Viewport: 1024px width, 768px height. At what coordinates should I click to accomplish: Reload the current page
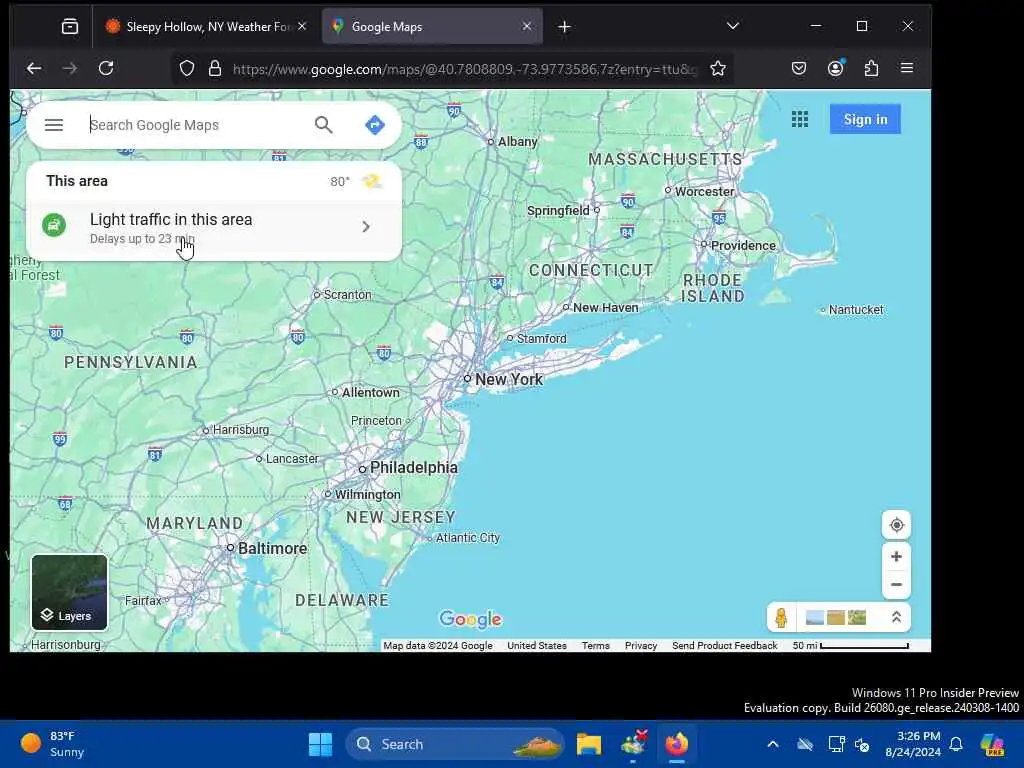(106, 68)
